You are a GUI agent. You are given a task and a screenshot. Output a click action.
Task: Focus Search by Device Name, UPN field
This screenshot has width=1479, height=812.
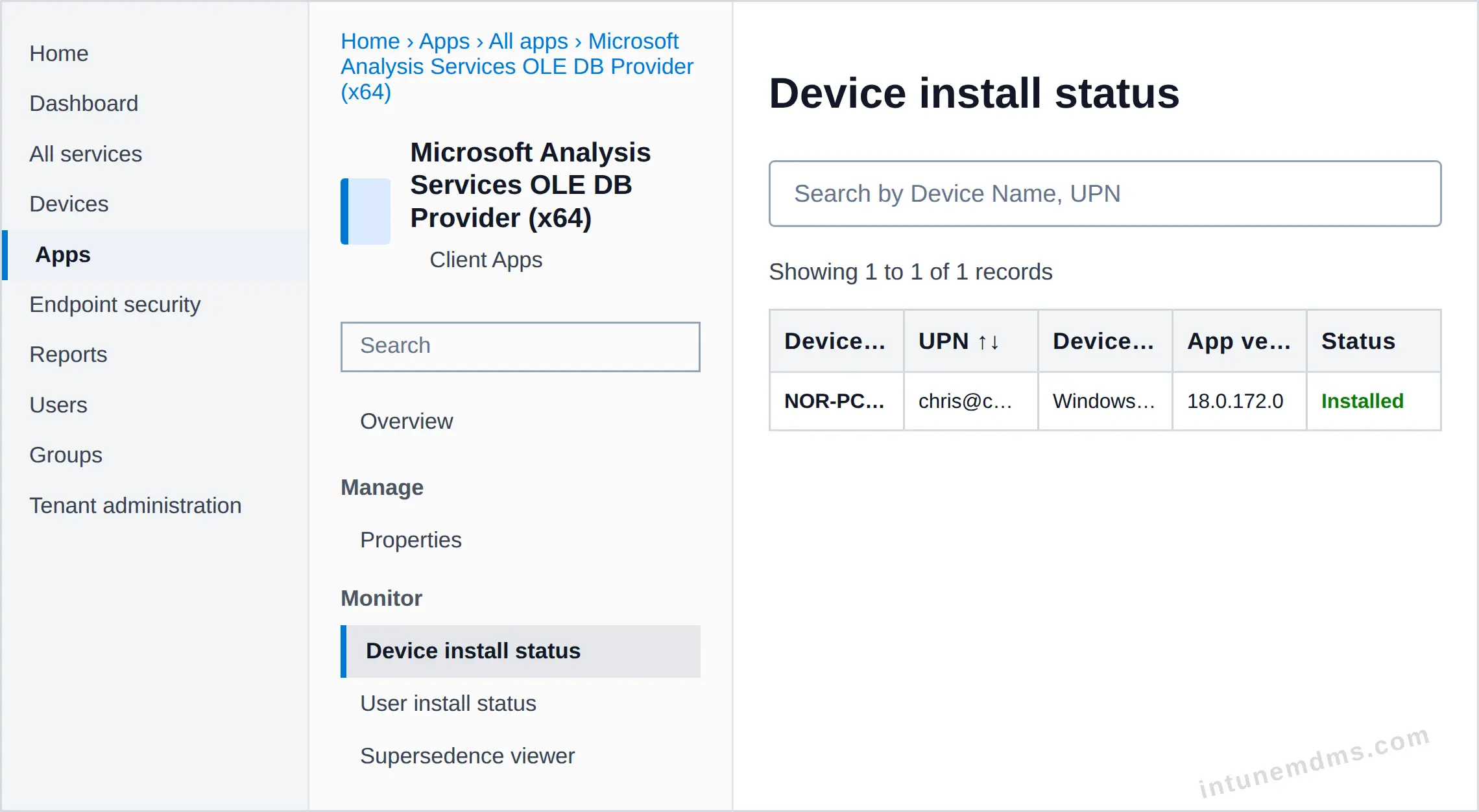[x=1105, y=193]
